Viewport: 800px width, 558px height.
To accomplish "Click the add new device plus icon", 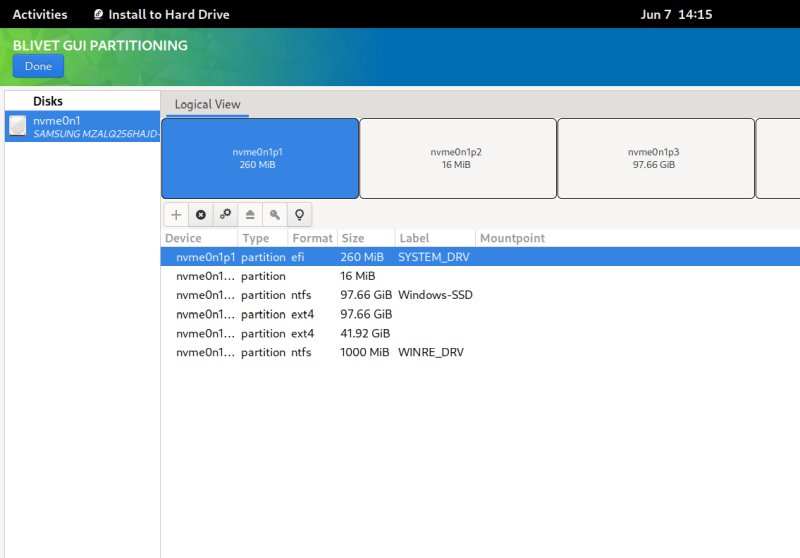I will tap(176, 214).
